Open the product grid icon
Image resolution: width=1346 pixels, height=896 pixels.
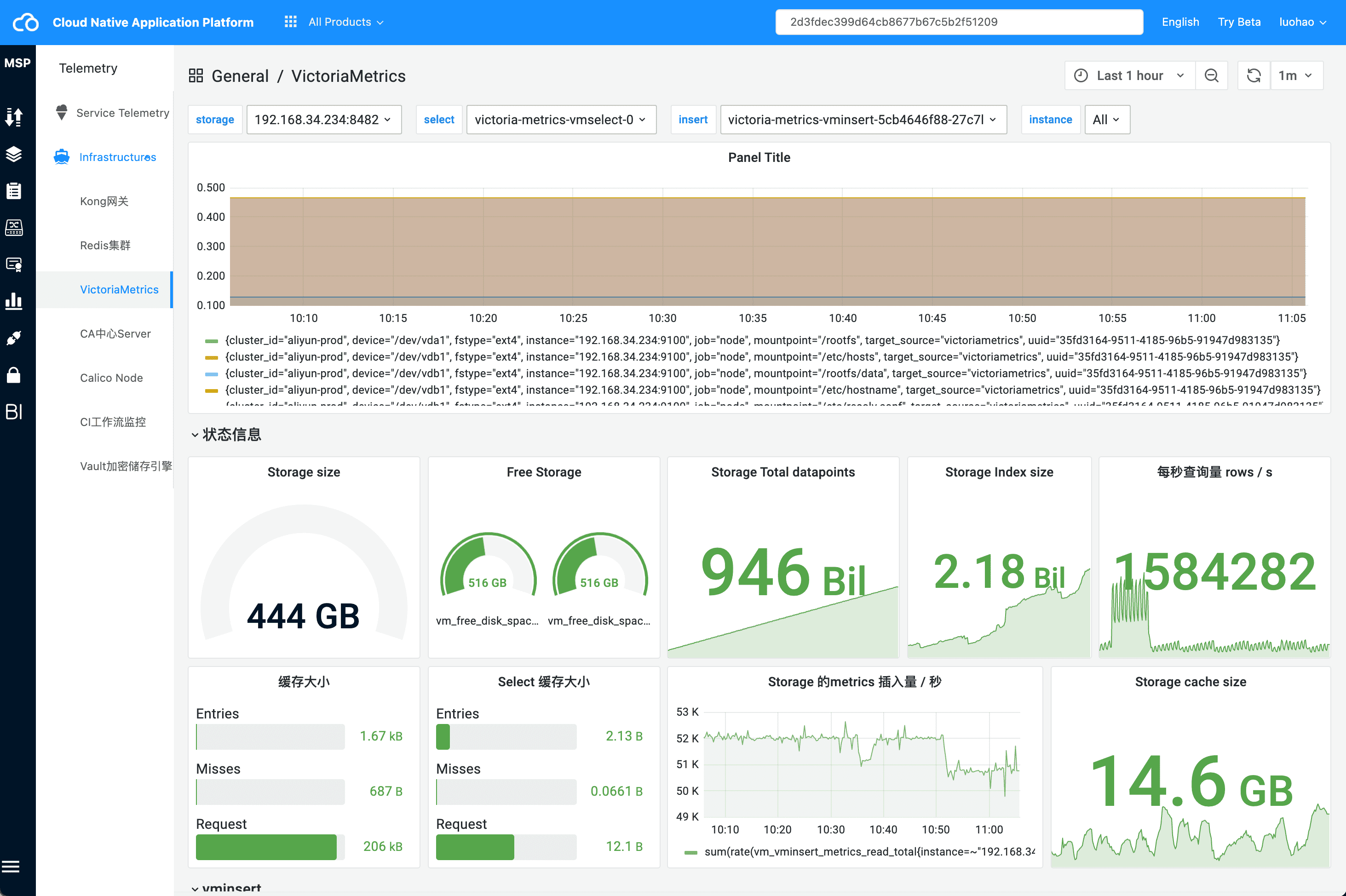[290, 22]
